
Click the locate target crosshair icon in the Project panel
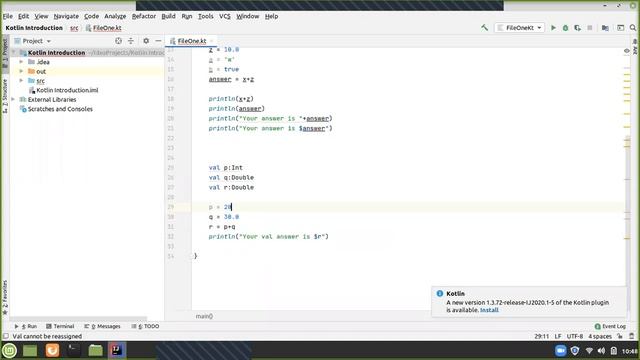point(118,41)
